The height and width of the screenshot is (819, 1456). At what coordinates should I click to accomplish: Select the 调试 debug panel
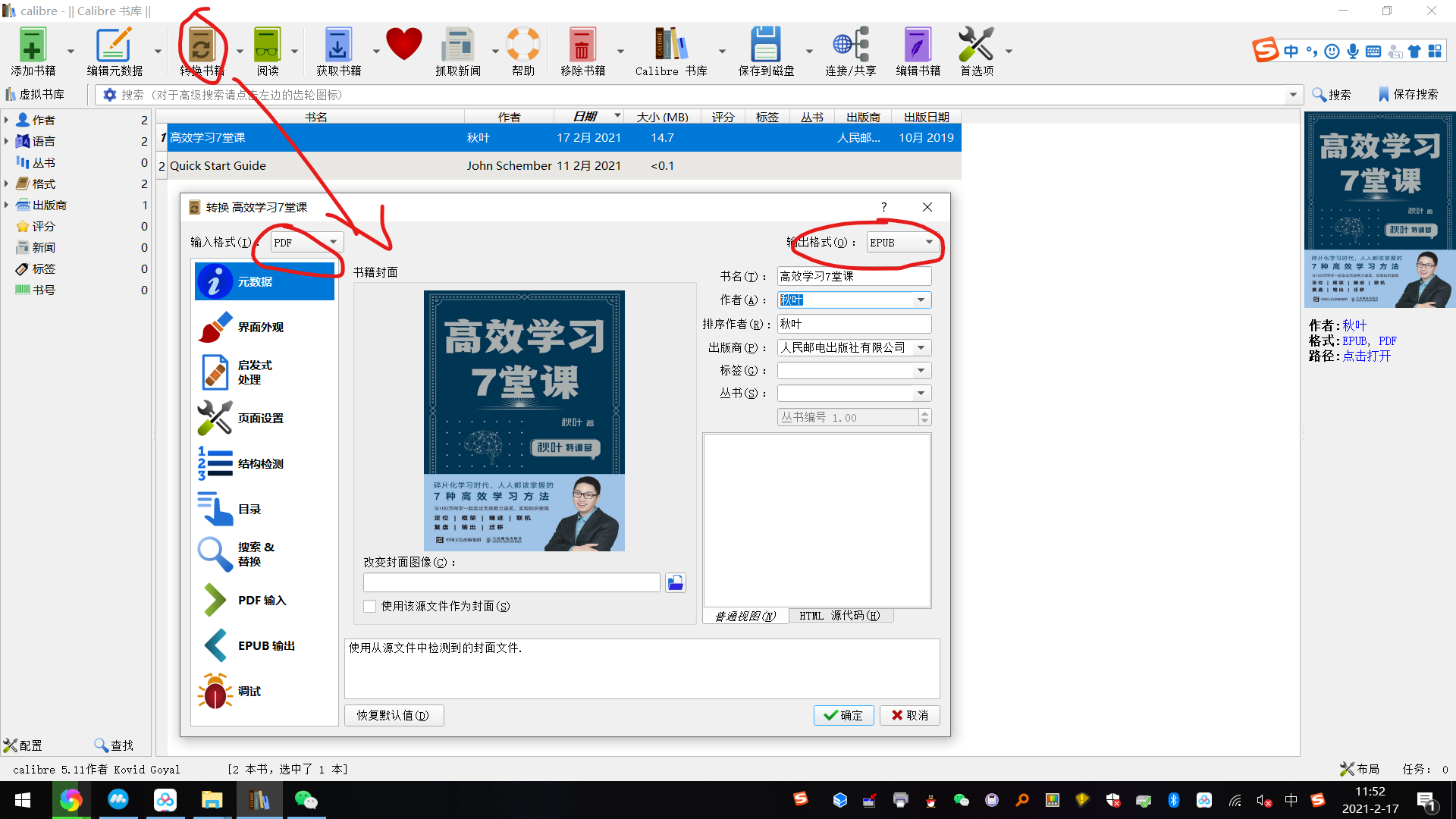[249, 691]
